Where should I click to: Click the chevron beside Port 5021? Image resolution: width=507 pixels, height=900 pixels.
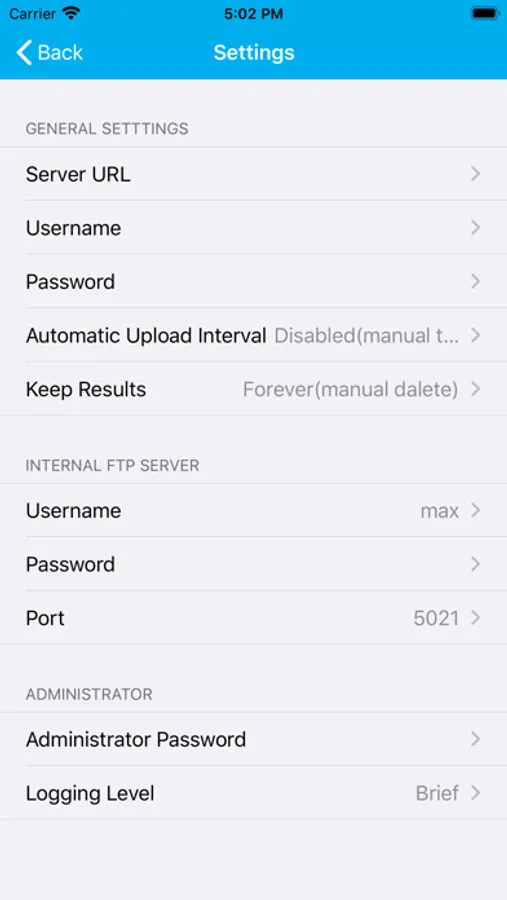475,618
